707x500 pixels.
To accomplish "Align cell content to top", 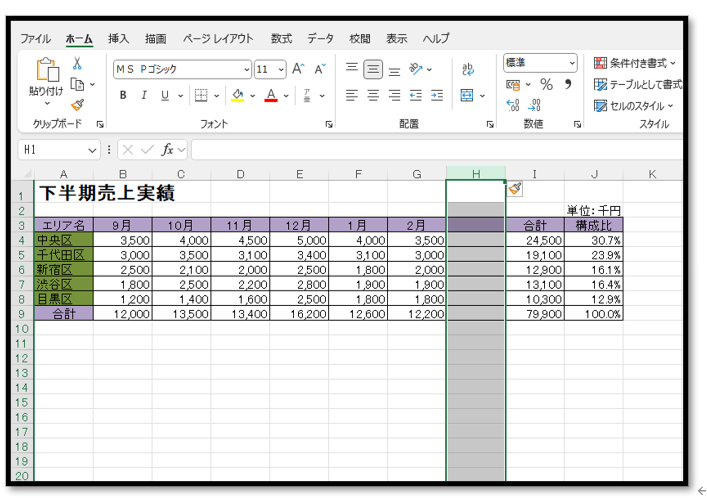I will [x=352, y=69].
